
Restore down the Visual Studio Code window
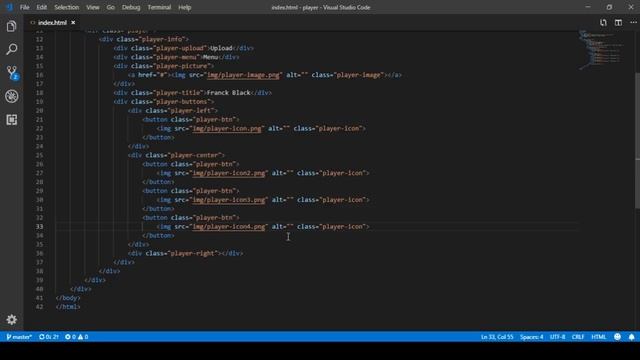(609, 7)
